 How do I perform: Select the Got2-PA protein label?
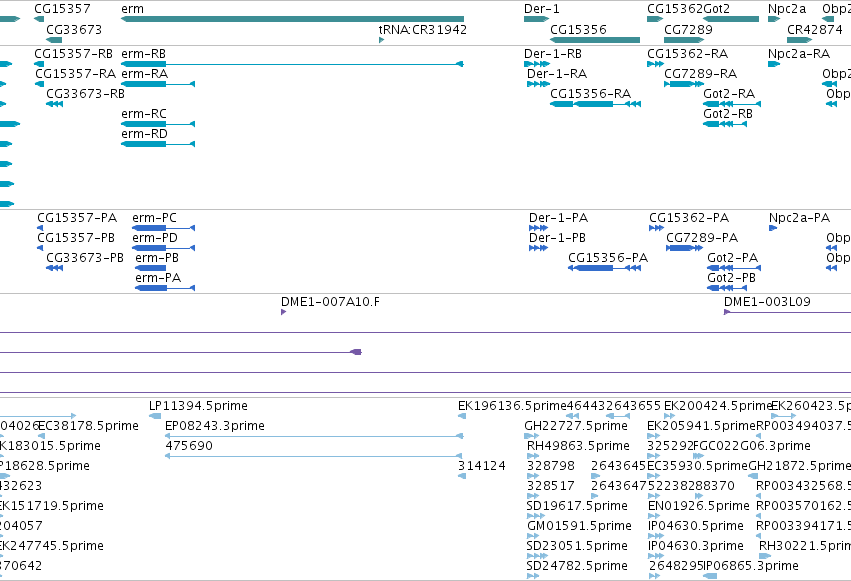(x=732, y=258)
